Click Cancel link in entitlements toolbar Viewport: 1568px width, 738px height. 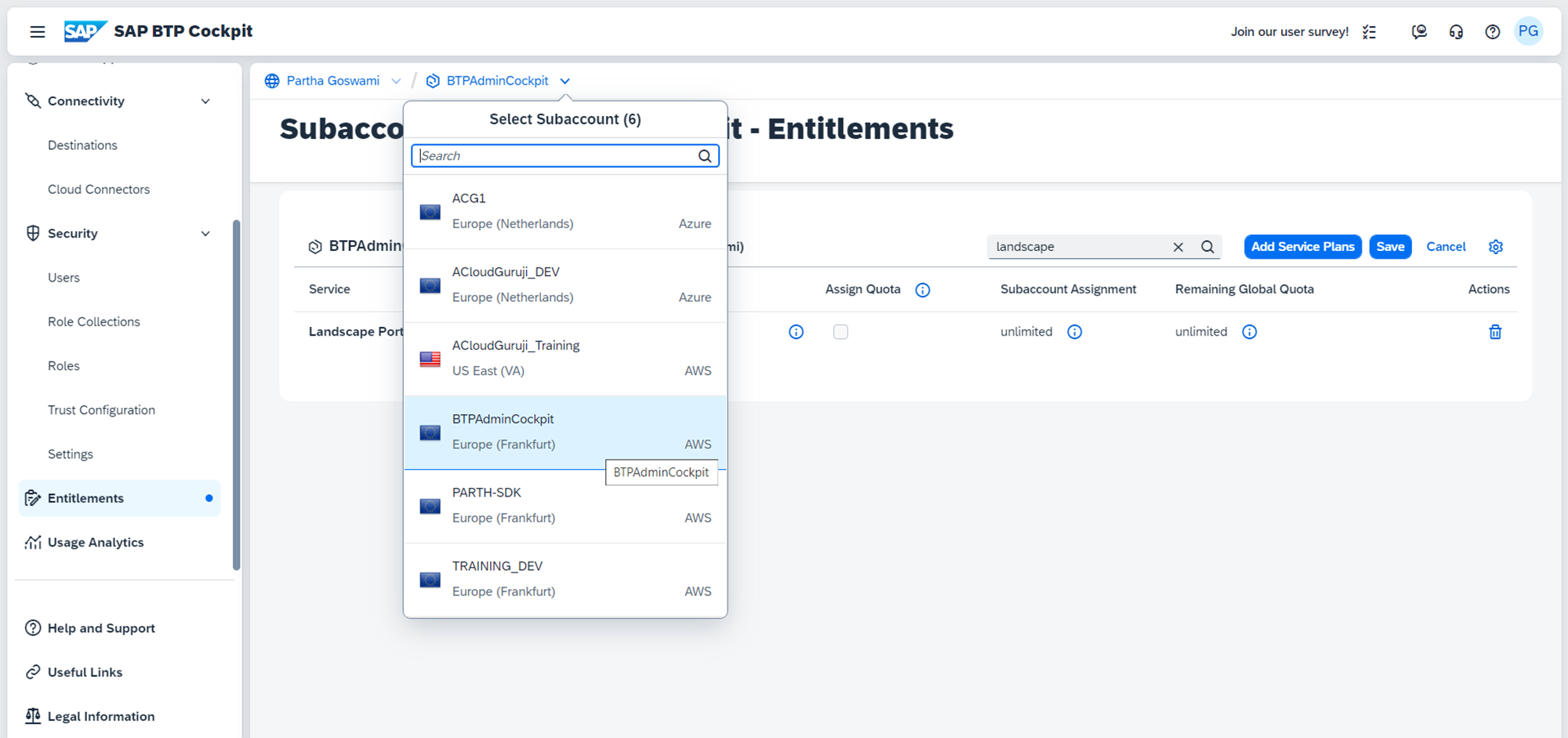(1445, 247)
